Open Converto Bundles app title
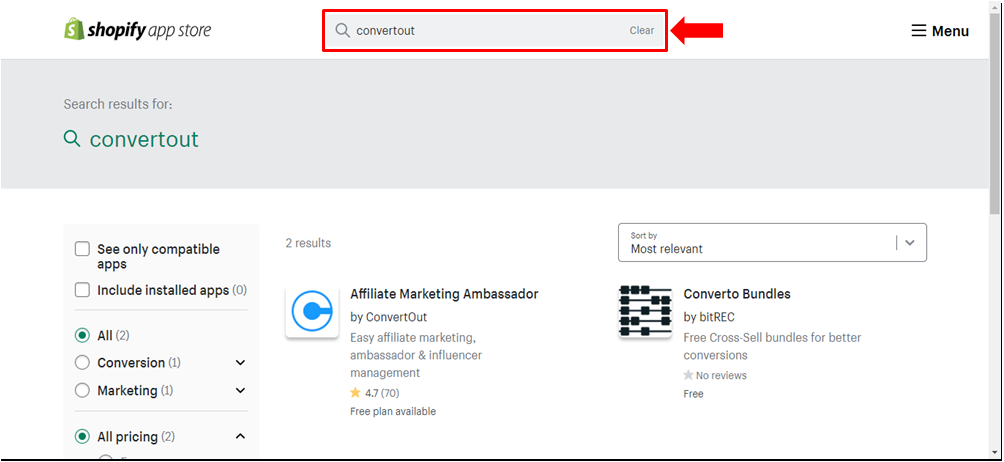 (737, 294)
